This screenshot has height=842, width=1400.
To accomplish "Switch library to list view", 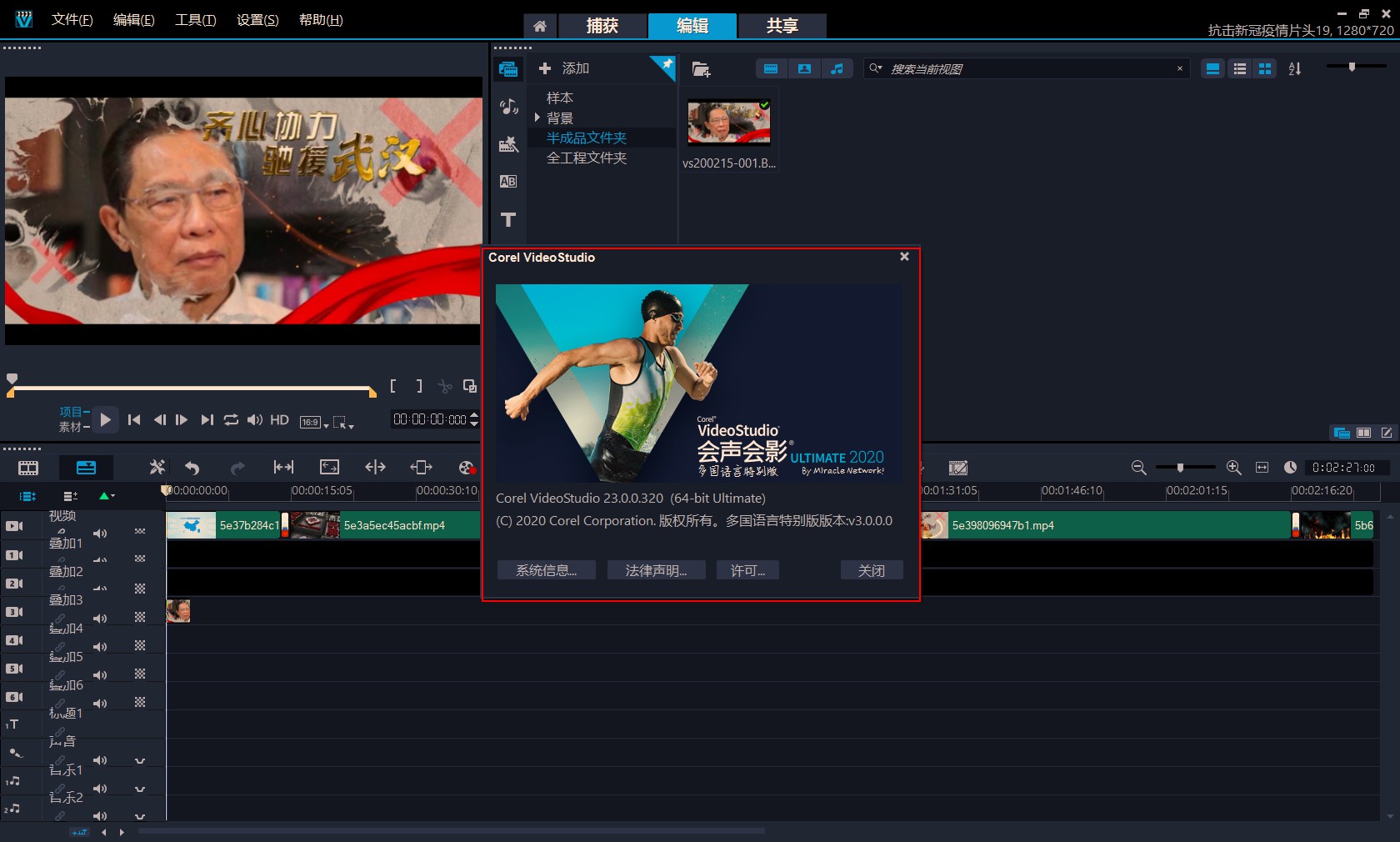I will coord(1240,69).
